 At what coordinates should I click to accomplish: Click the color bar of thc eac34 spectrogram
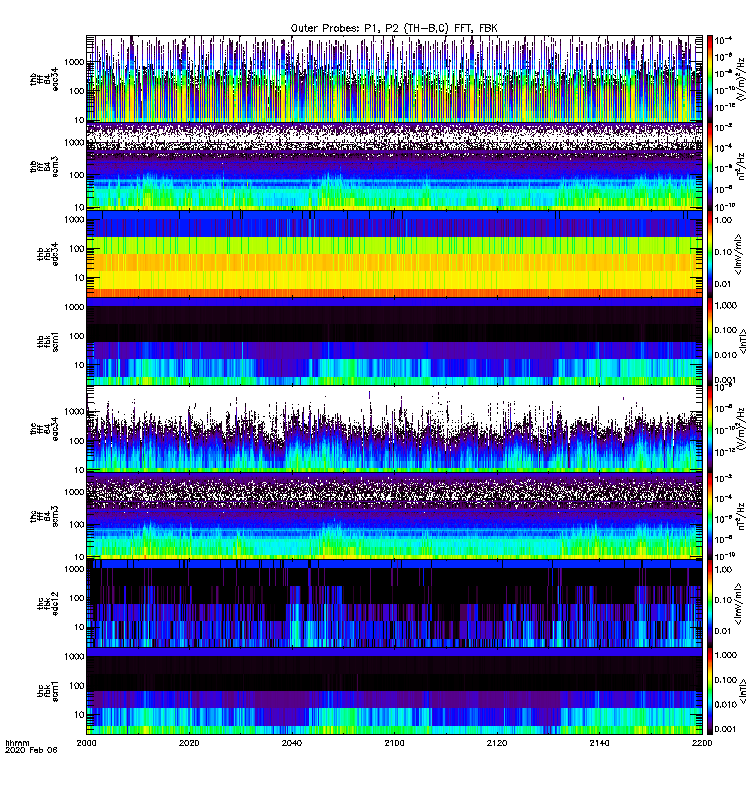(x=709, y=429)
